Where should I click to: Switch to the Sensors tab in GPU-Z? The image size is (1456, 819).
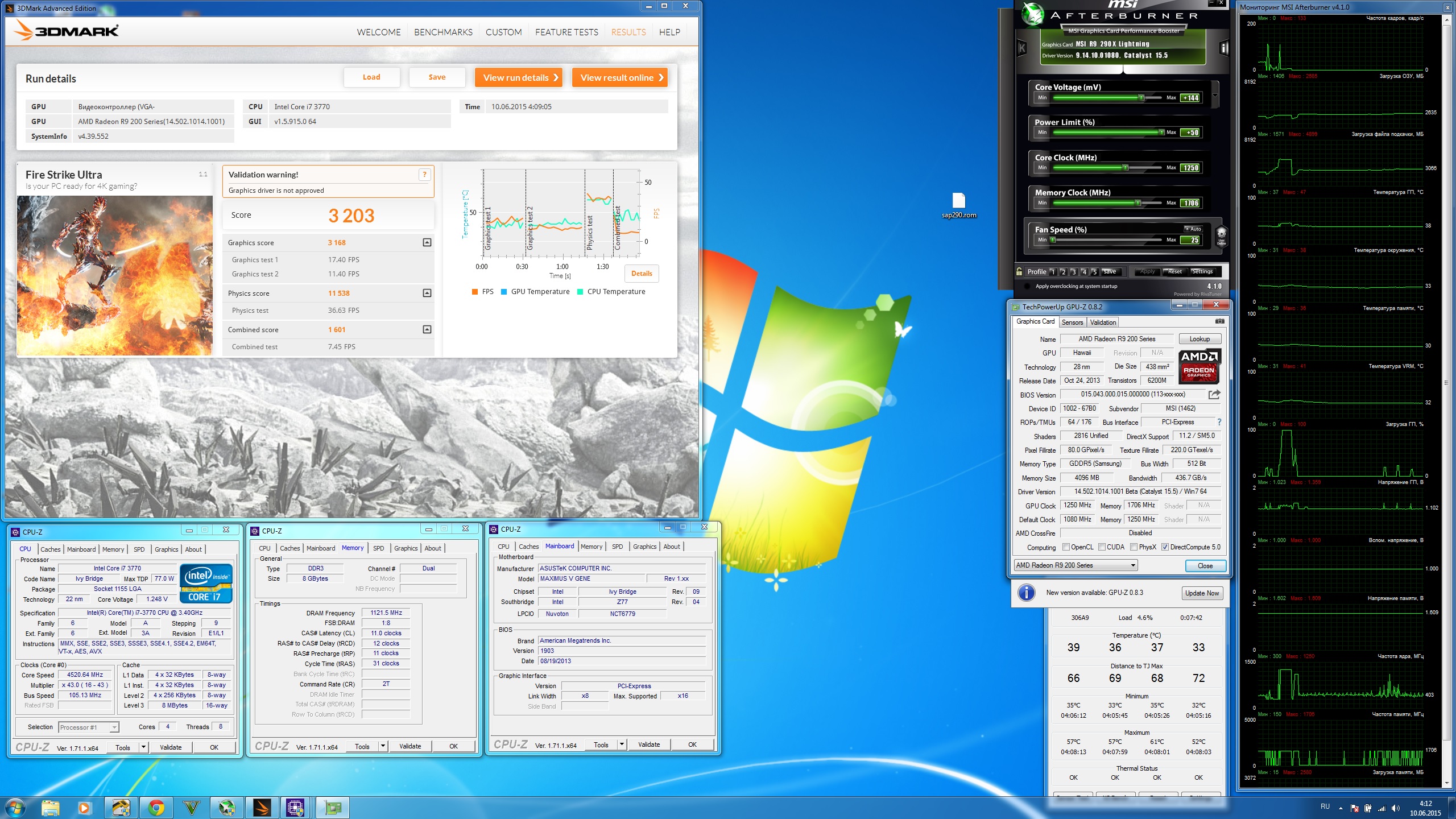tap(1072, 322)
